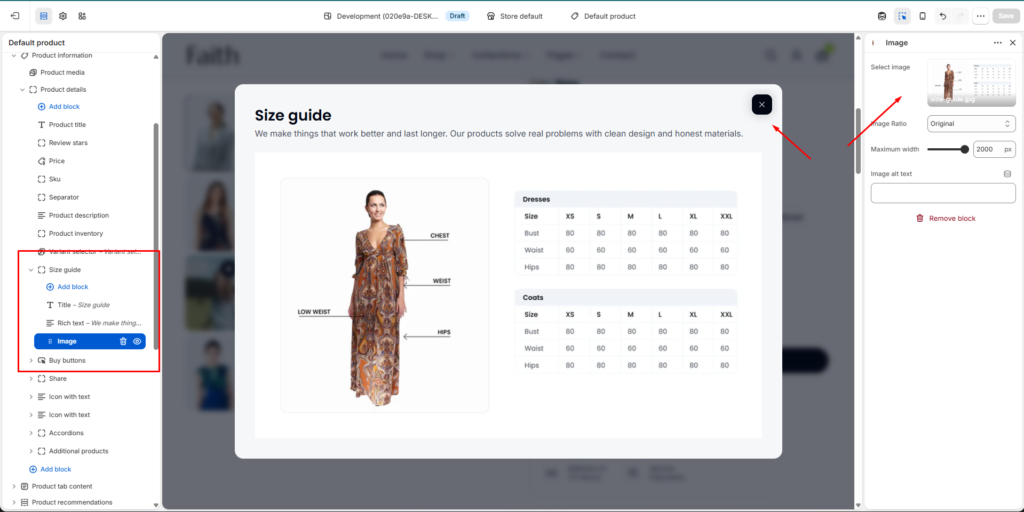1024x512 pixels.
Task: Open Image panel more options menu
Action: click(x=998, y=42)
